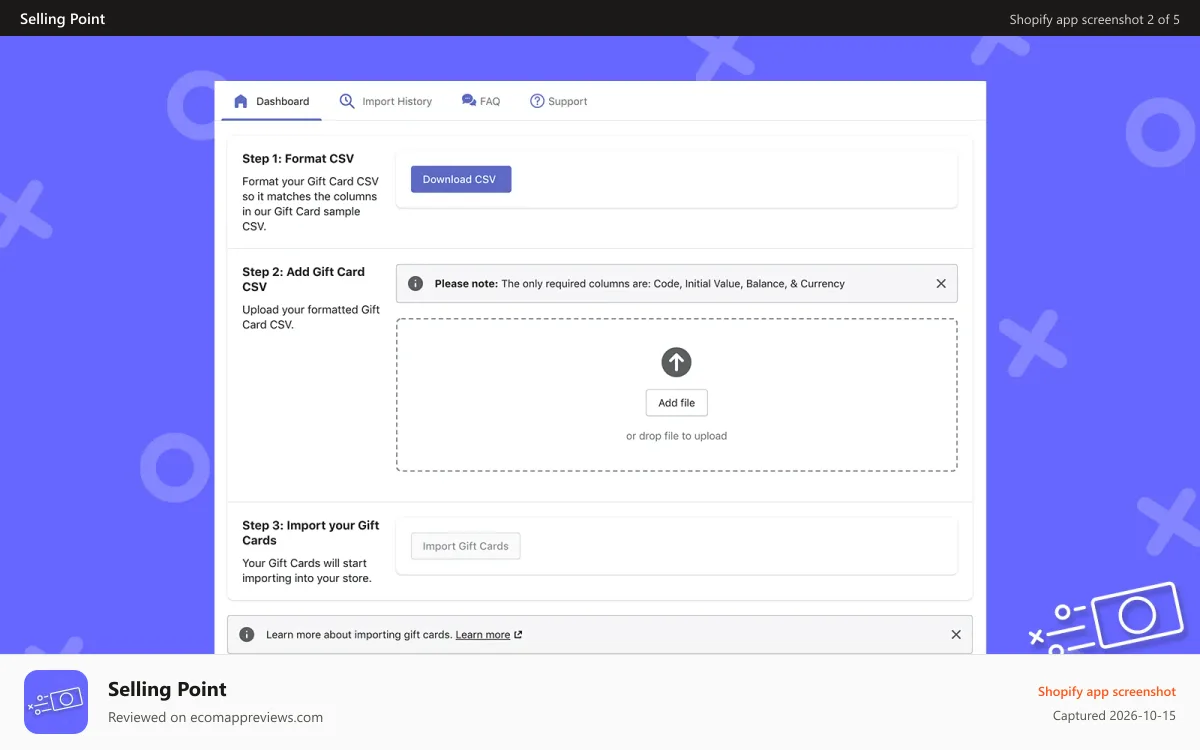The image size is (1200, 750).
Task: Download the sample CSV
Action: tap(461, 179)
